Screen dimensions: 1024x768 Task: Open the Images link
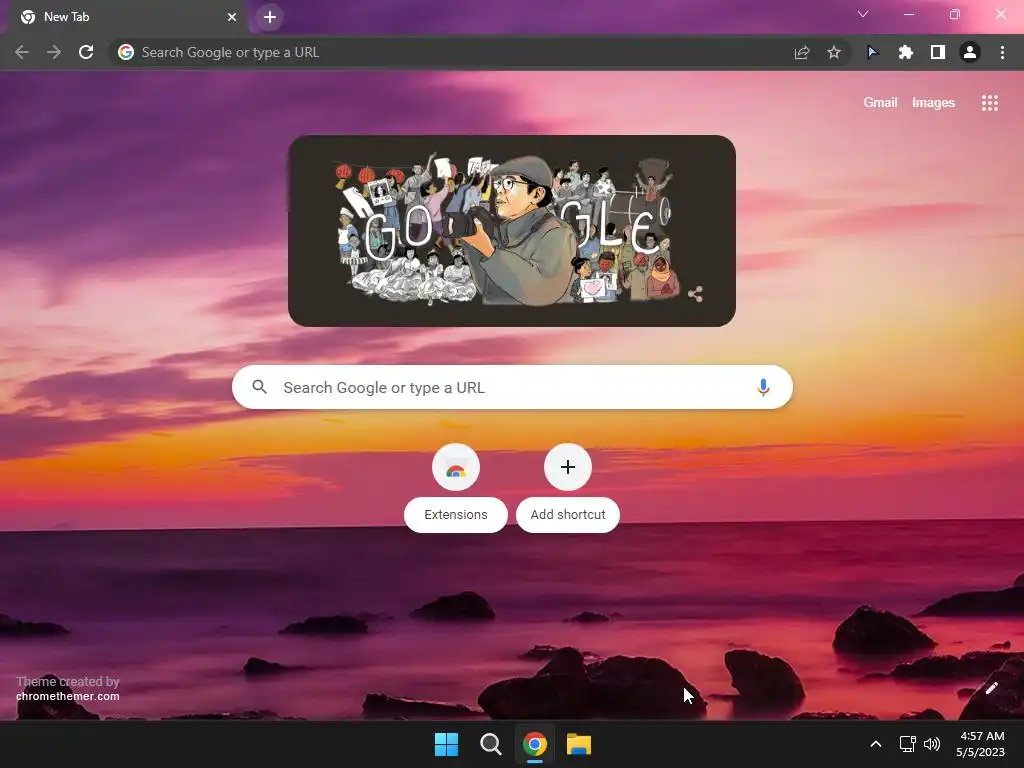click(933, 103)
